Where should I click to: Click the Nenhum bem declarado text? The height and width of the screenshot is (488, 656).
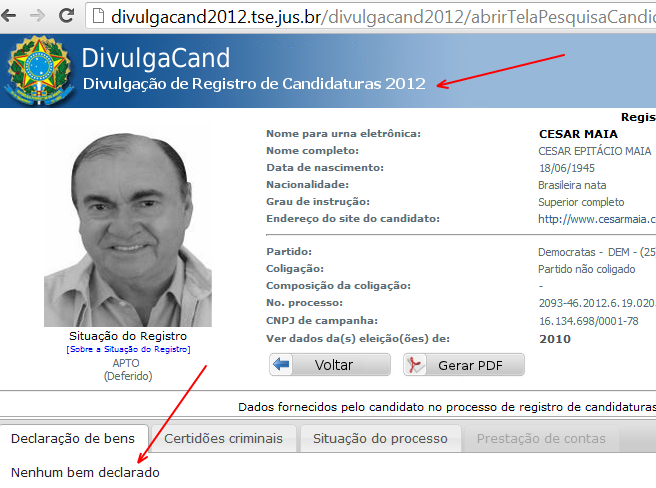[85, 473]
